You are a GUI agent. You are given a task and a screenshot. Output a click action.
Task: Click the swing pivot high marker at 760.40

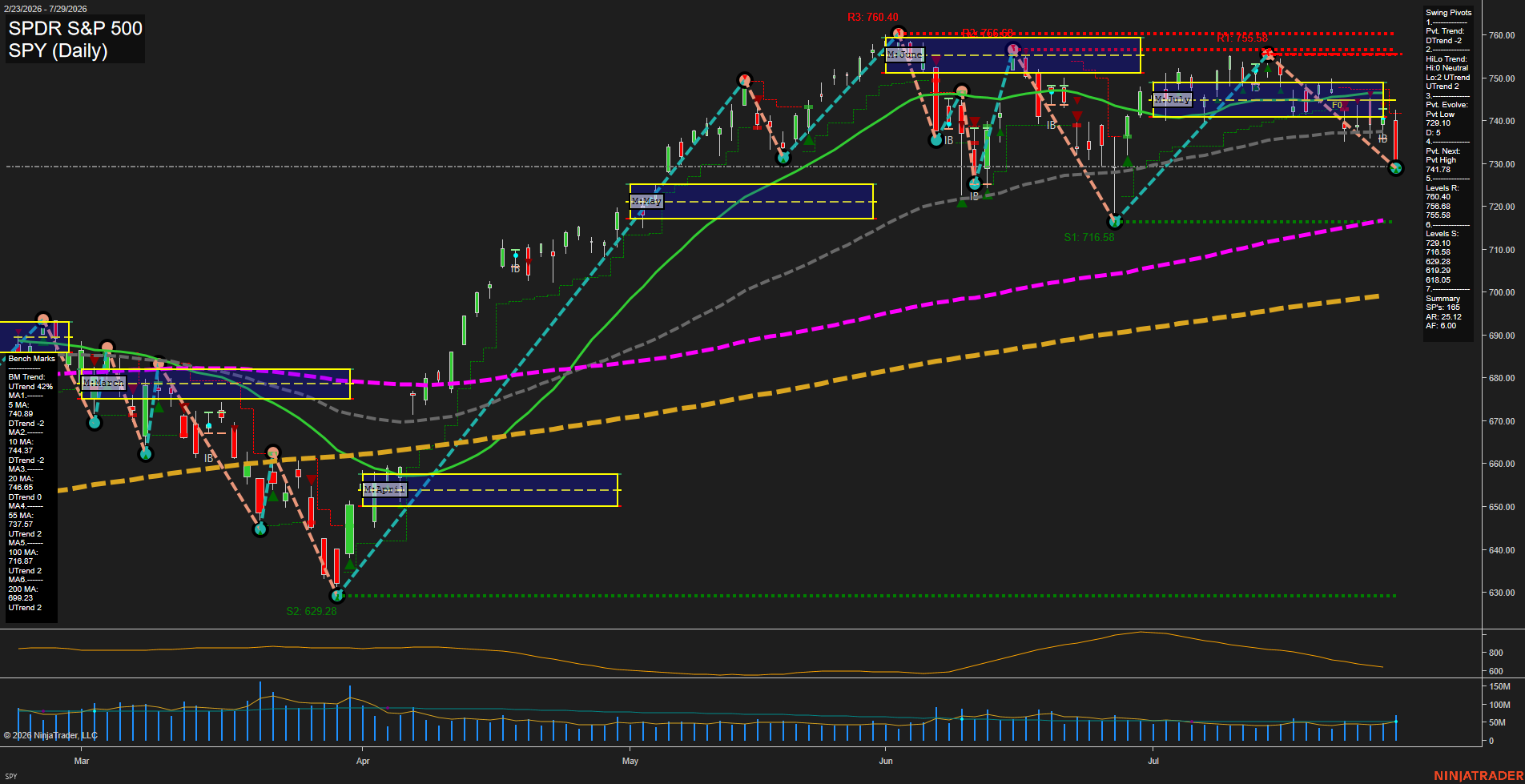898,34
